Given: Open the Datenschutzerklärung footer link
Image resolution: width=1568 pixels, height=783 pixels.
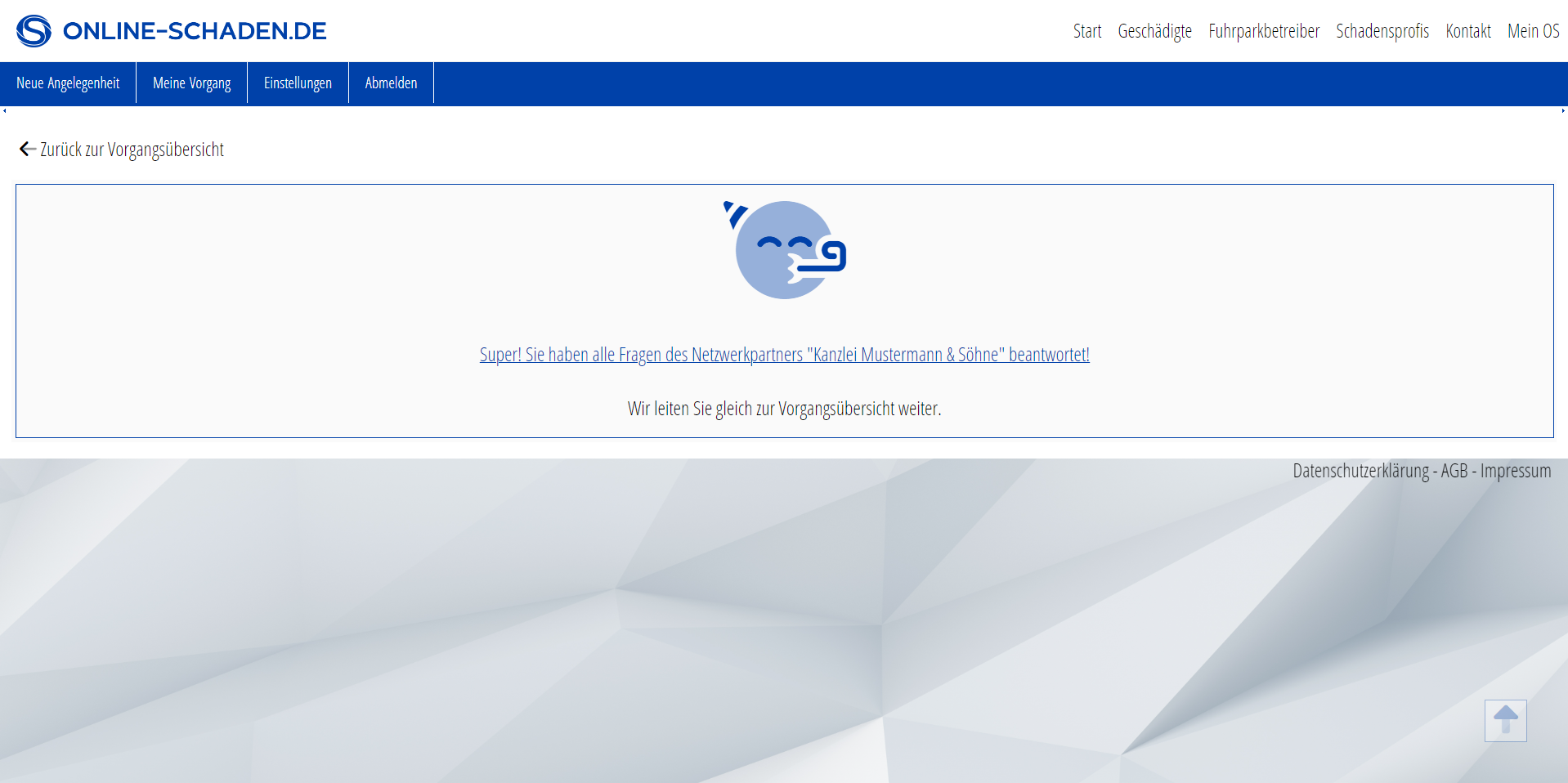Looking at the screenshot, I should [x=1360, y=471].
